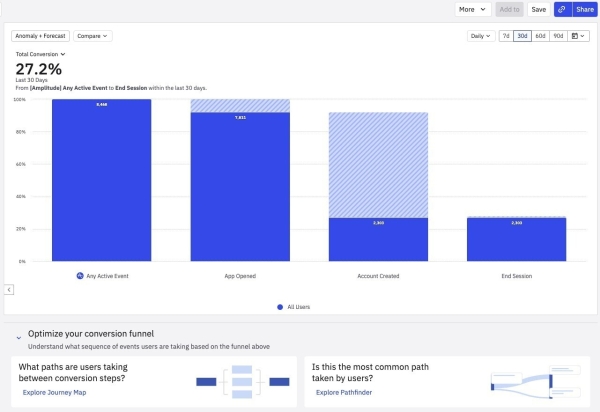Select the 90d time range

(558, 36)
